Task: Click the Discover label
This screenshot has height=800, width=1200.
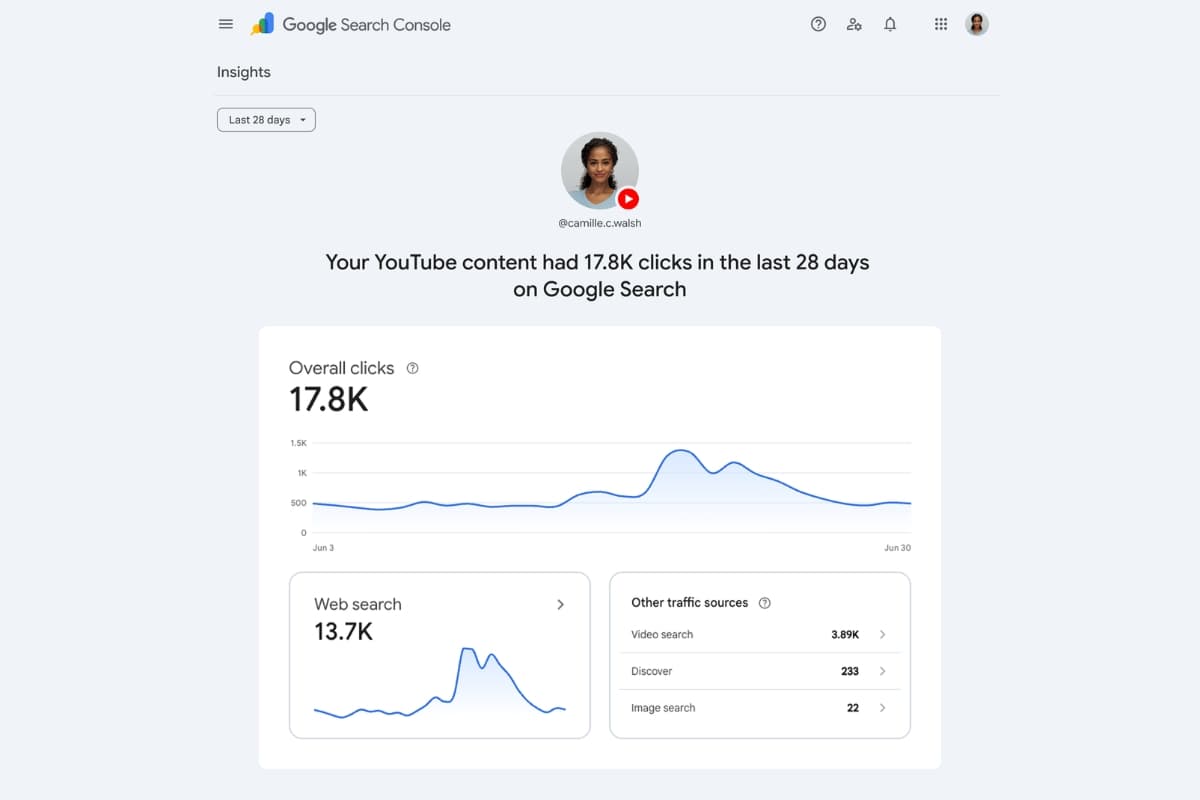Action: tap(652, 671)
